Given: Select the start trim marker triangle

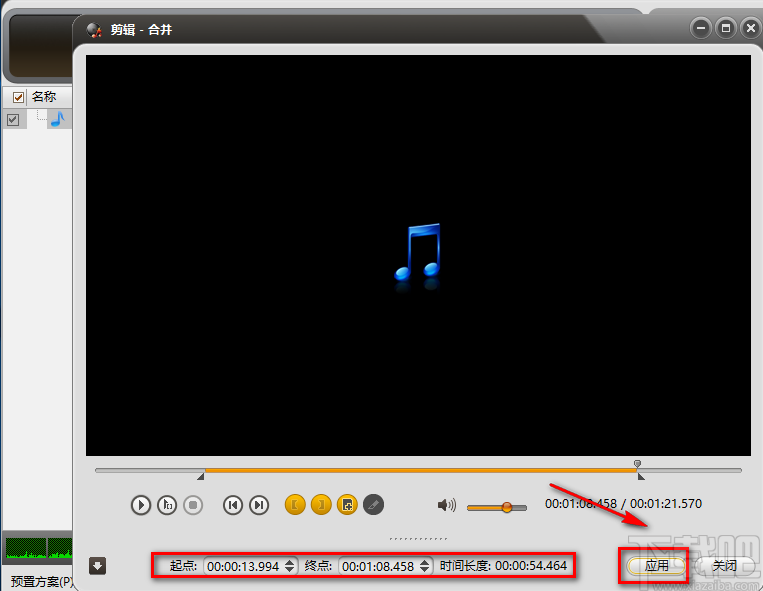Looking at the screenshot, I should (x=200, y=477).
